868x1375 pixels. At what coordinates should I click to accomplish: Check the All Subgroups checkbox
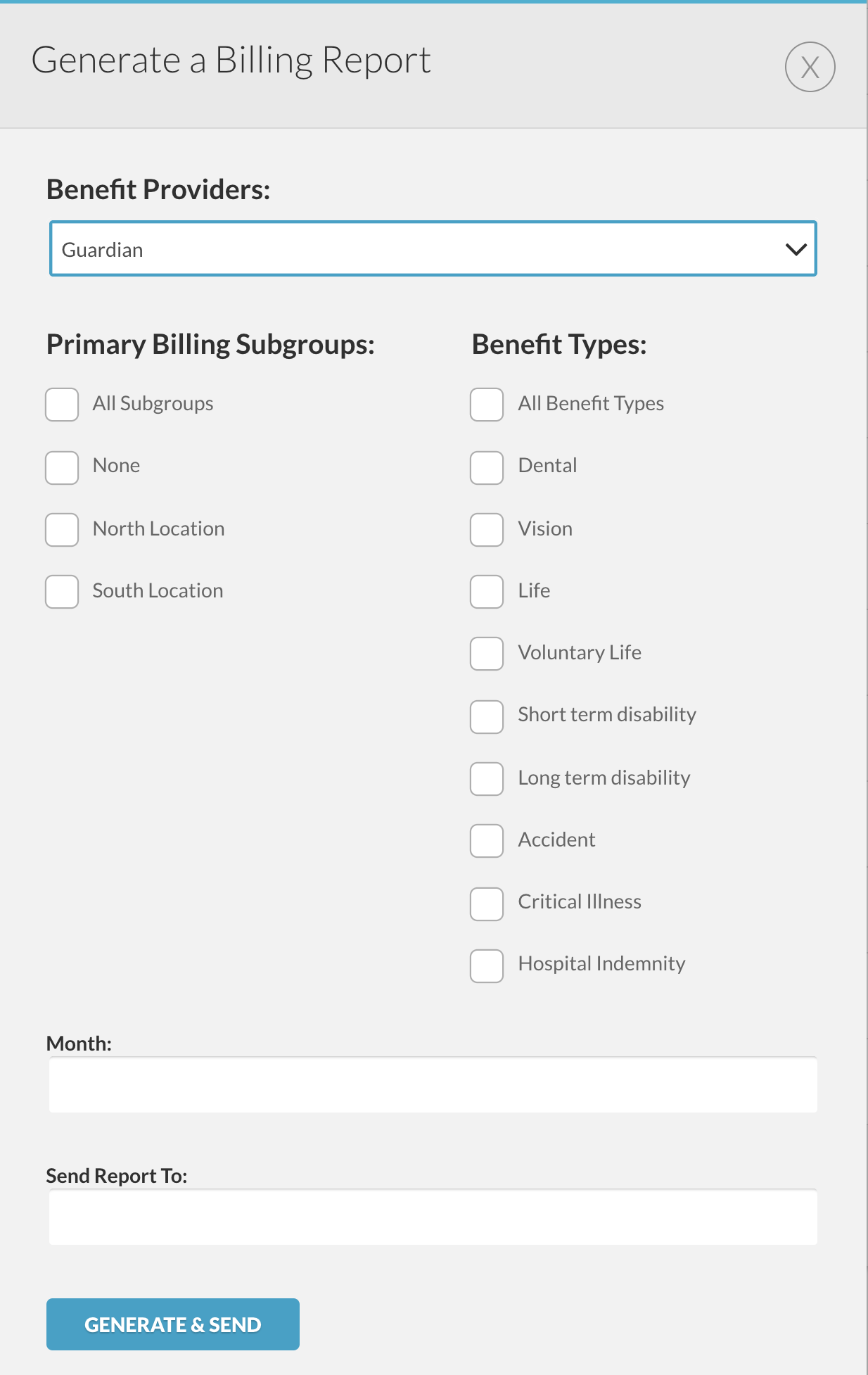[62, 405]
